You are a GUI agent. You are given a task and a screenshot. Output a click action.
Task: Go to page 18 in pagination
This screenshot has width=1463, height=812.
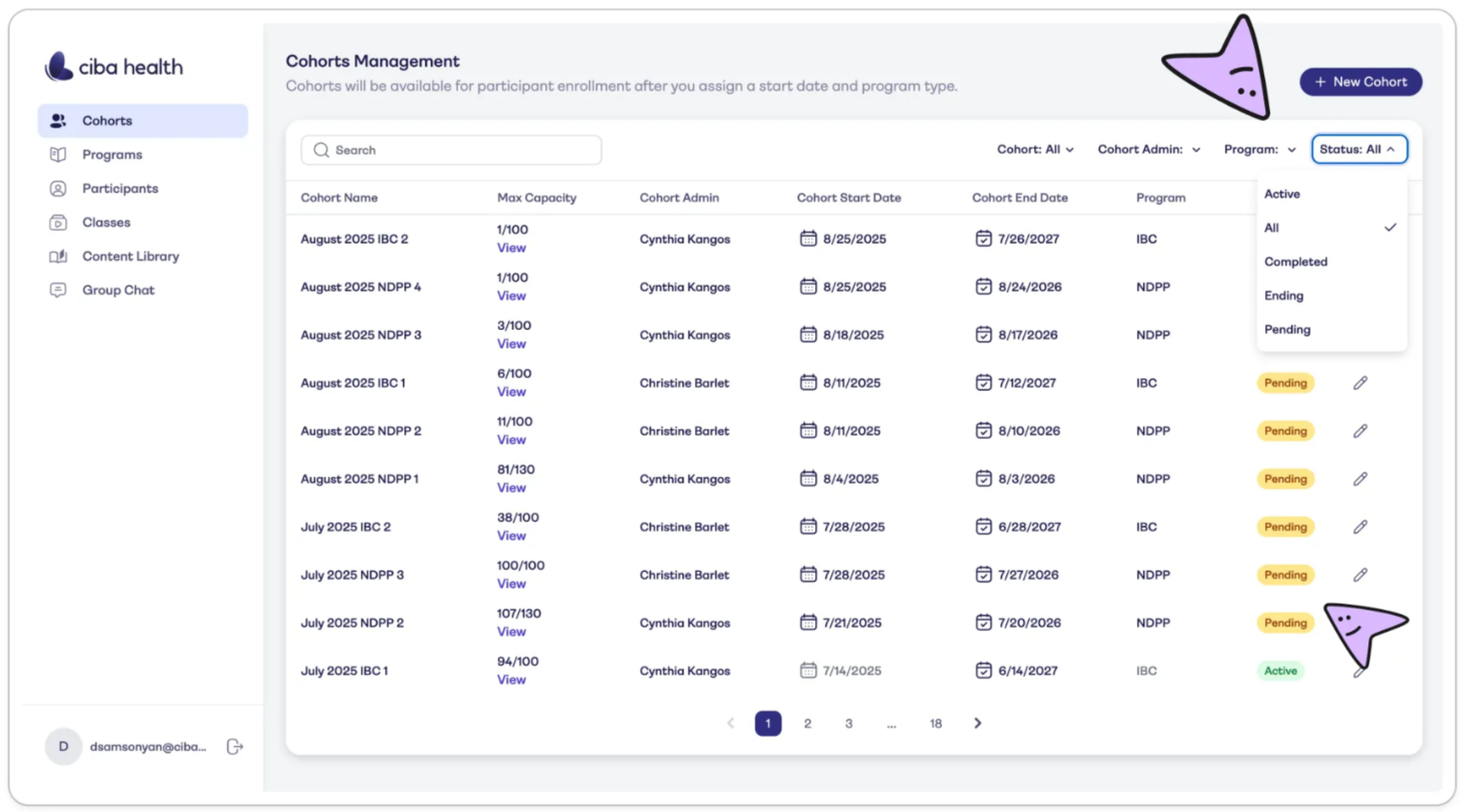tap(935, 723)
